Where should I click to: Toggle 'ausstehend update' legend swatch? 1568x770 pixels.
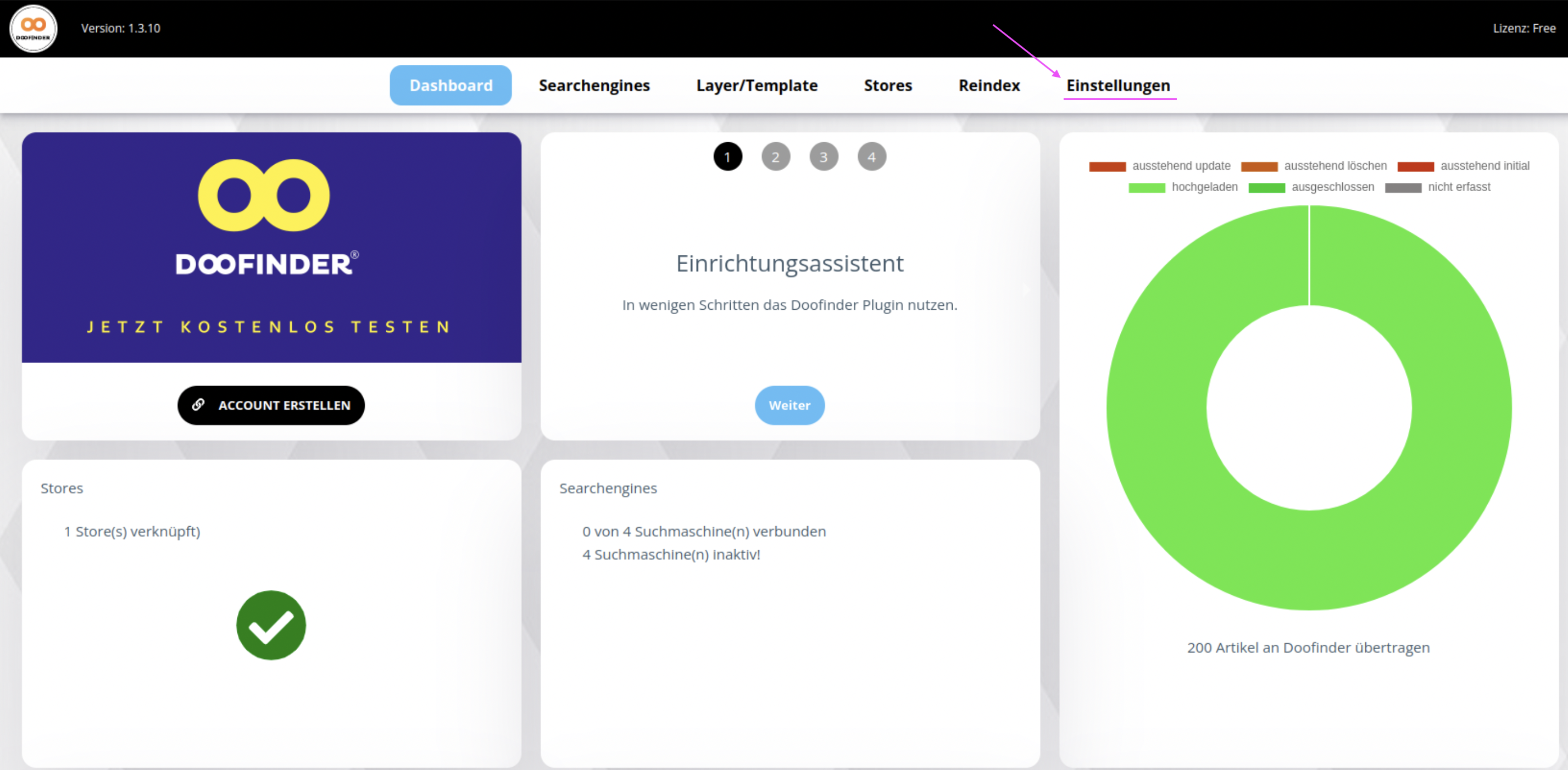[1107, 166]
